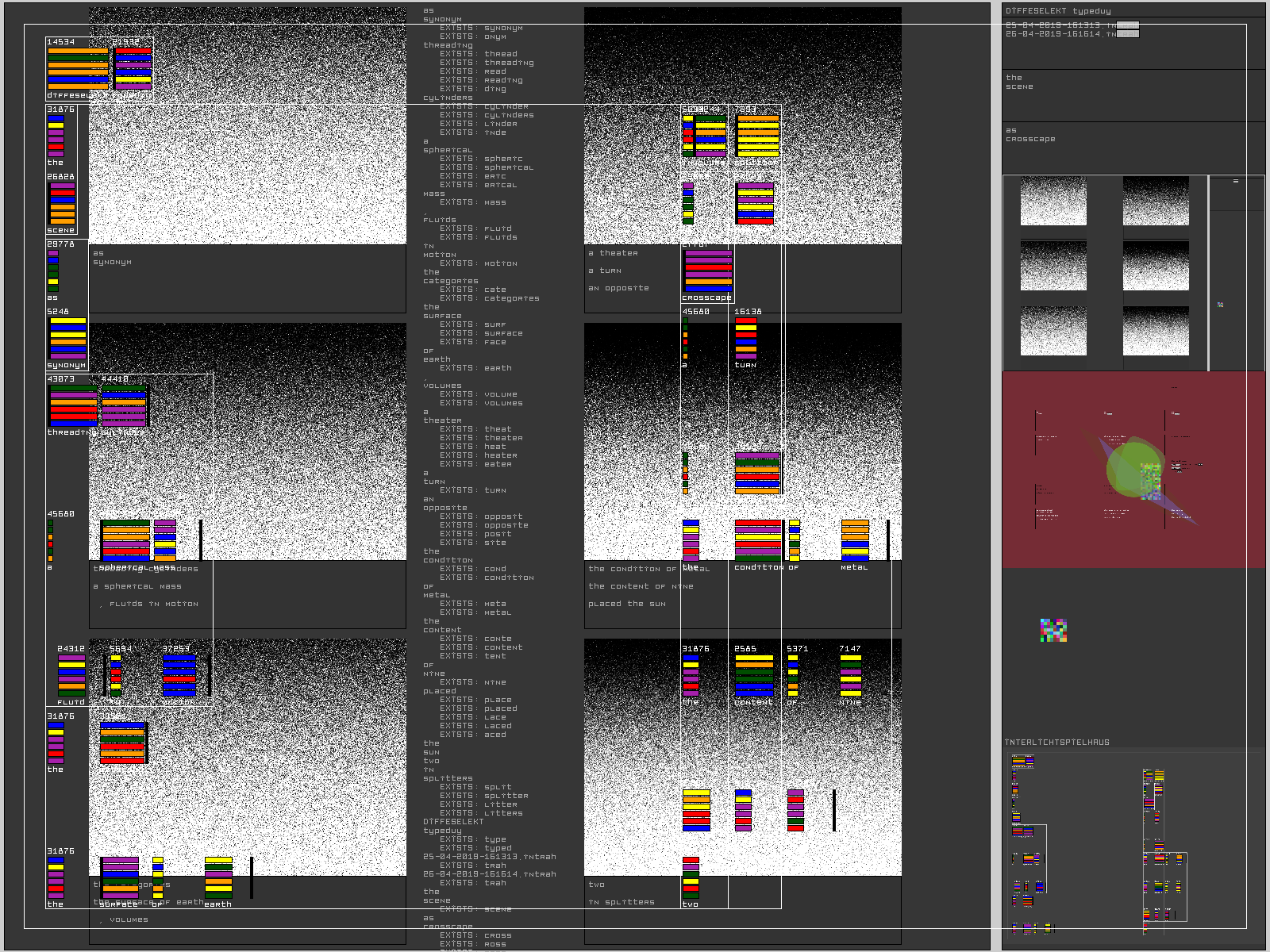
Task: Select the fluid glyph numbered 24312
Action: click(71, 676)
